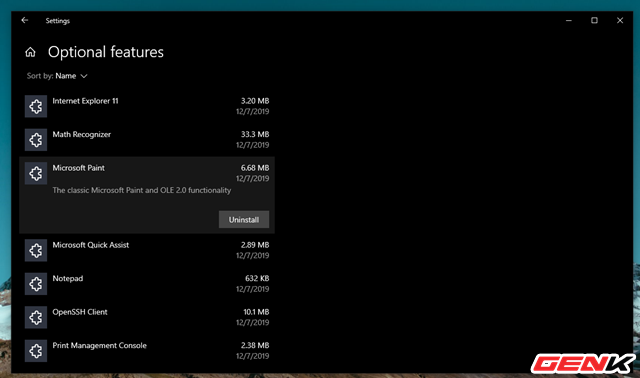The height and width of the screenshot is (378, 640).
Task: Go back using the Settings back arrow
Action: 25,20
